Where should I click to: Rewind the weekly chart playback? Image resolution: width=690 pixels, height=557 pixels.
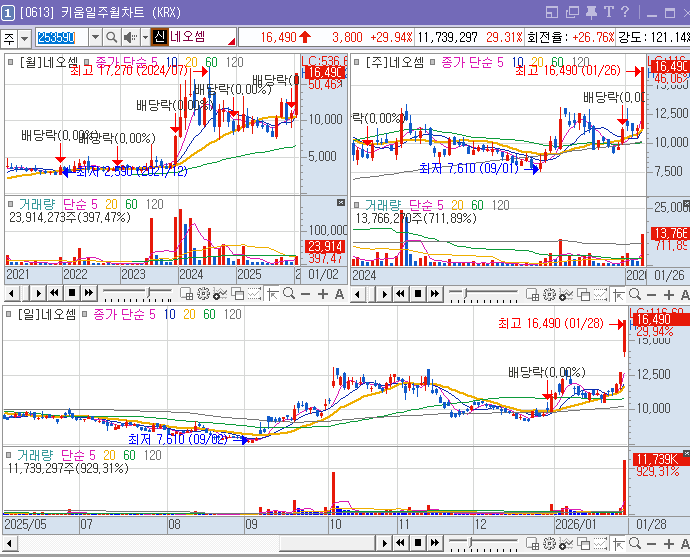400,294
